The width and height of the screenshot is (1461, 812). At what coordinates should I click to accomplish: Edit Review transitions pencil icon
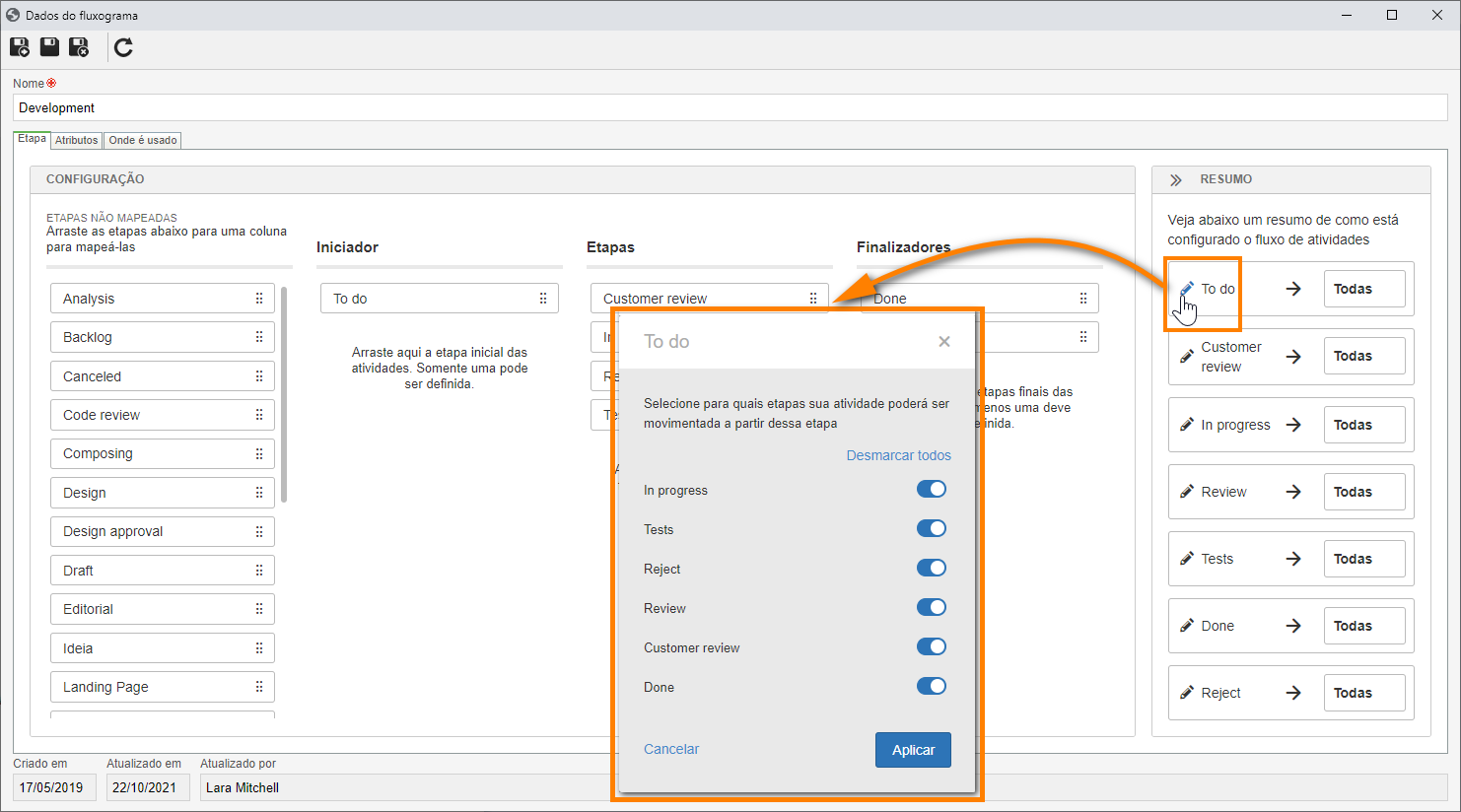(x=1187, y=492)
